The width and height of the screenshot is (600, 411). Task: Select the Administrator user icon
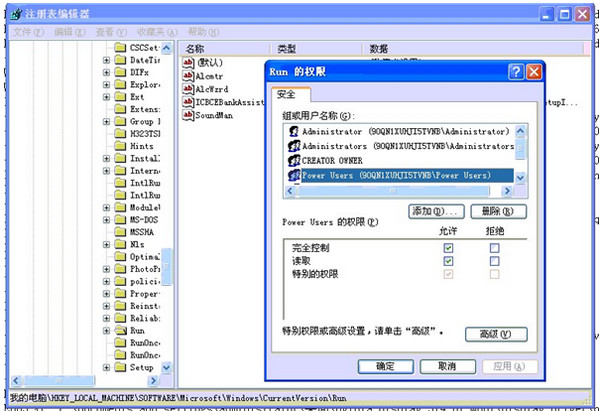click(x=294, y=132)
